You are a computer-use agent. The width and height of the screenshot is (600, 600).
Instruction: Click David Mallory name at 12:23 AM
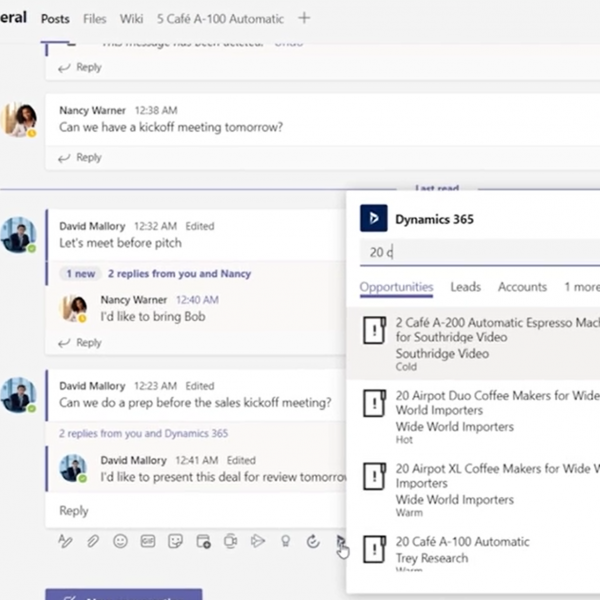click(x=92, y=386)
